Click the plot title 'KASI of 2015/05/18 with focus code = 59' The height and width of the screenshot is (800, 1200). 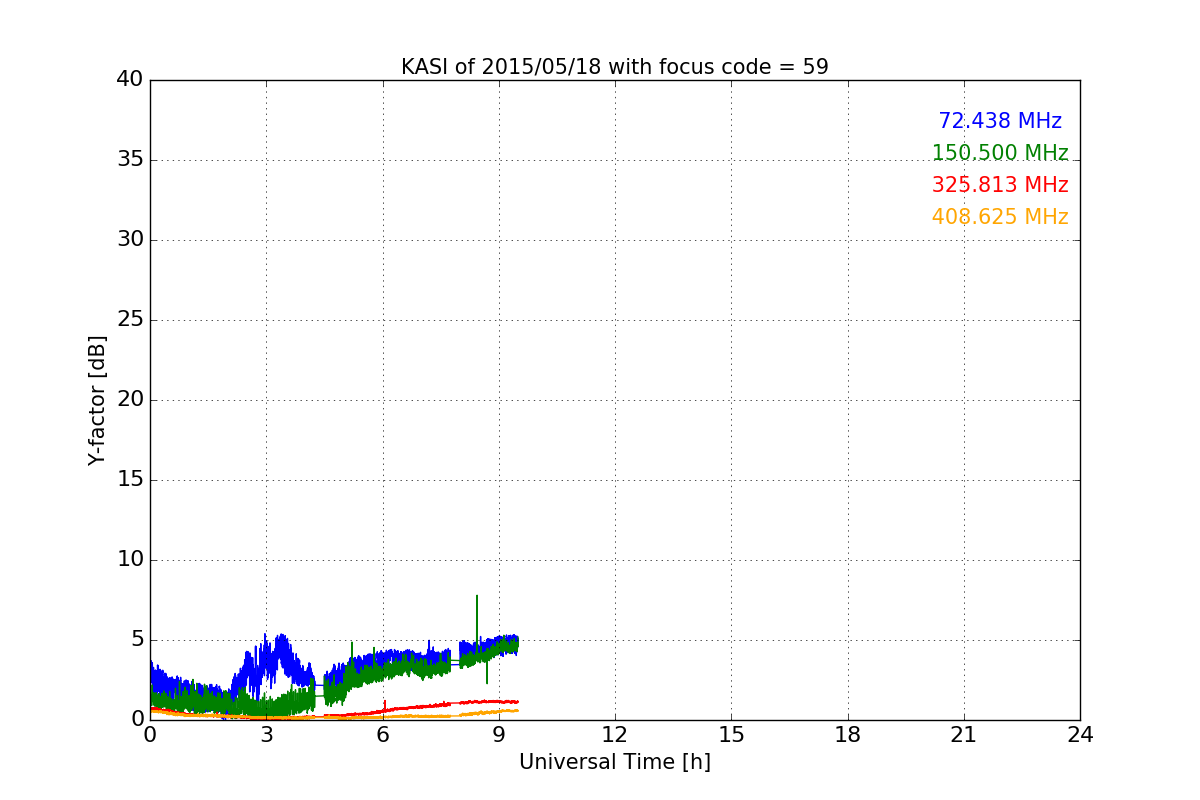pyautogui.click(x=614, y=67)
